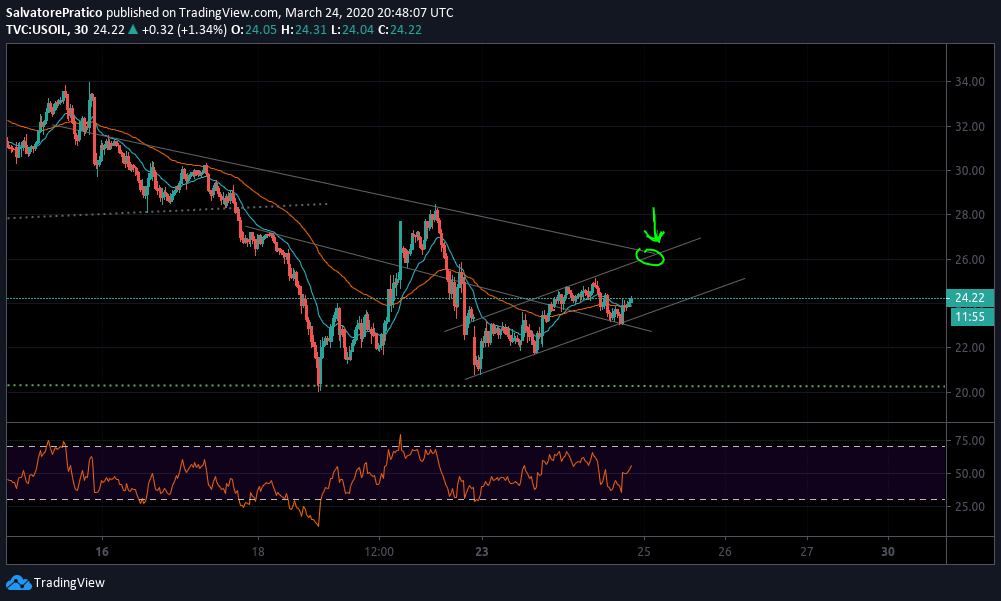This screenshot has height=601, width=1001.
Task: Click the high value 24.31
Action: coord(311,29)
